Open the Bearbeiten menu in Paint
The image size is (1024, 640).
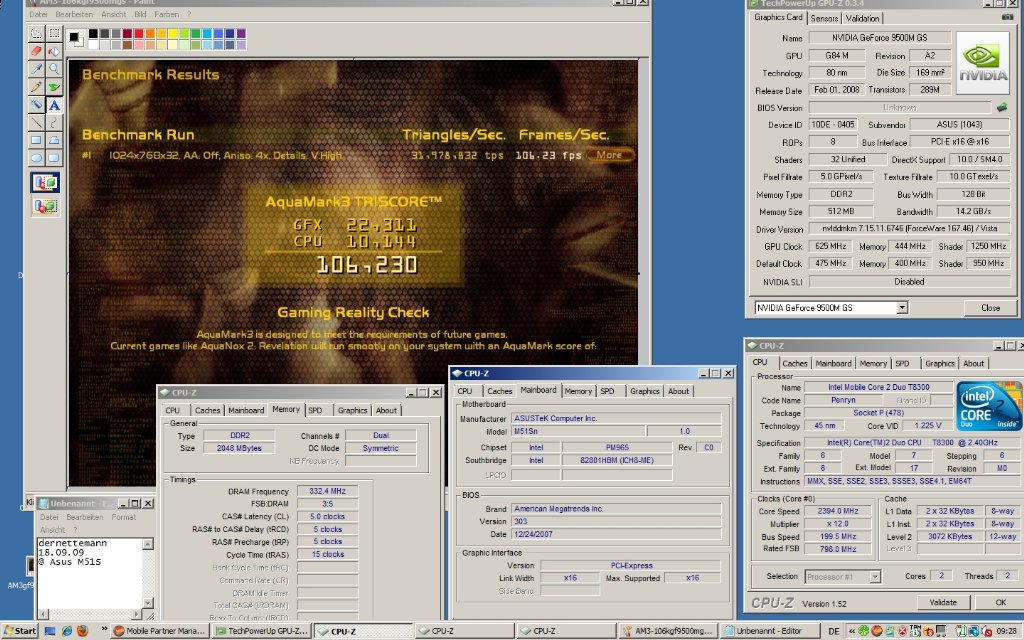coord(74,14)
